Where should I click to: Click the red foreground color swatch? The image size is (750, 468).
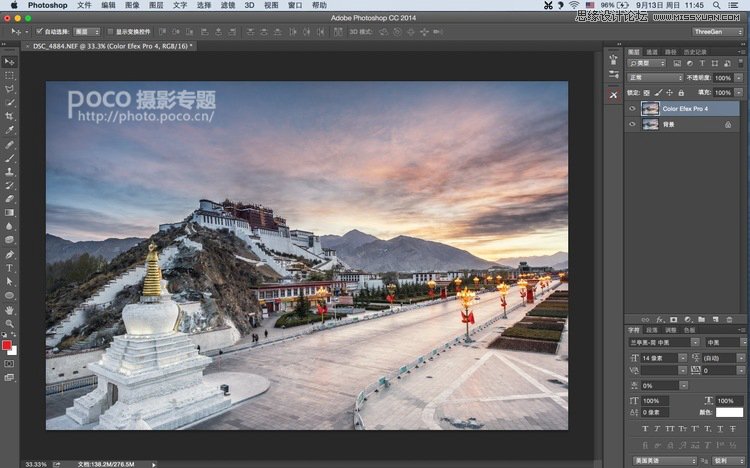pos(6,345)
